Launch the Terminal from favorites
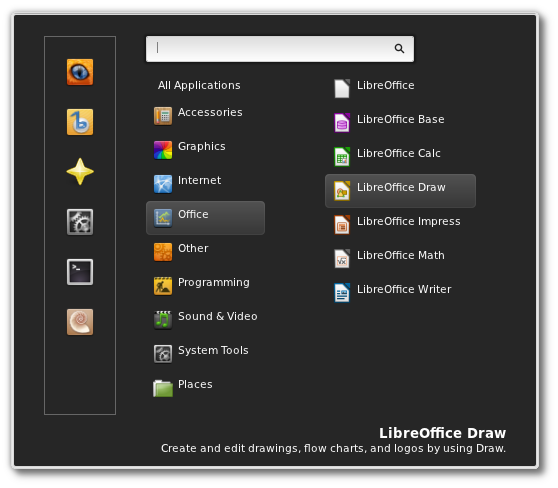Screen dimensions: 558x488 (80, 272)
